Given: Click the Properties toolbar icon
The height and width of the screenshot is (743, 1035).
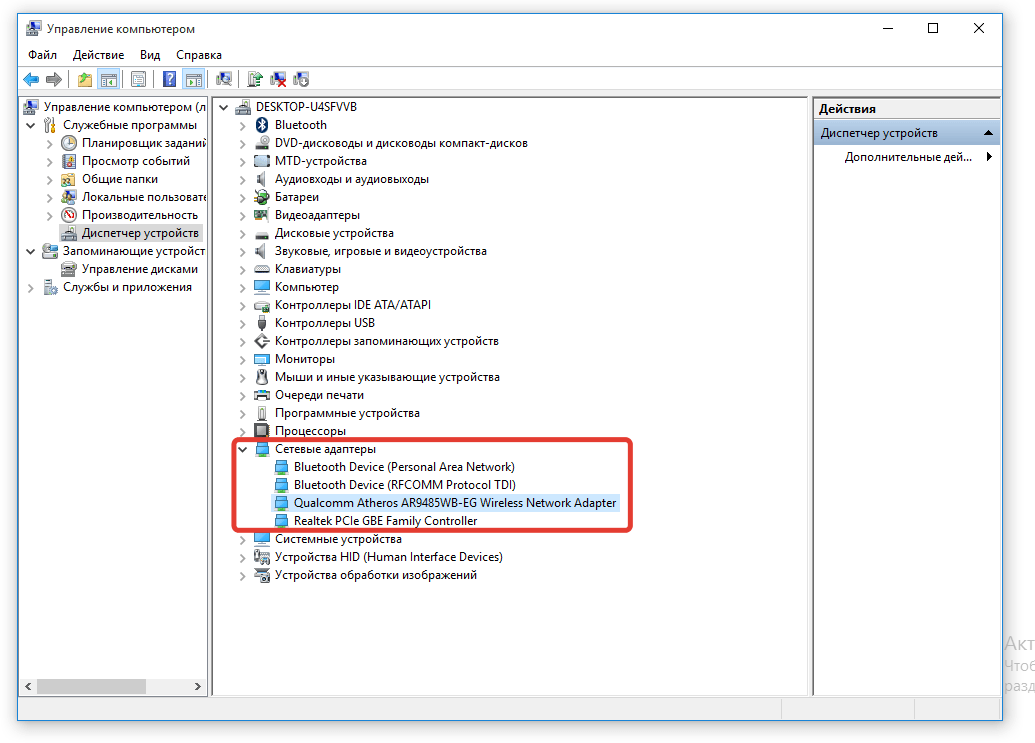Looking at the screenshot, I should tap(139, 79).
